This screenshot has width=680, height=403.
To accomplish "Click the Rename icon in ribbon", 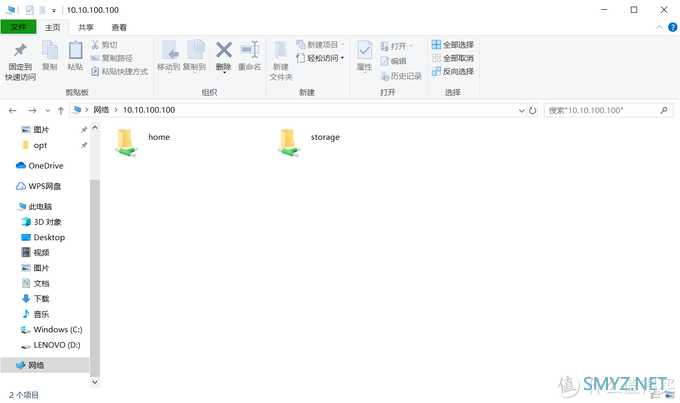I will click(x=249, y=50).
